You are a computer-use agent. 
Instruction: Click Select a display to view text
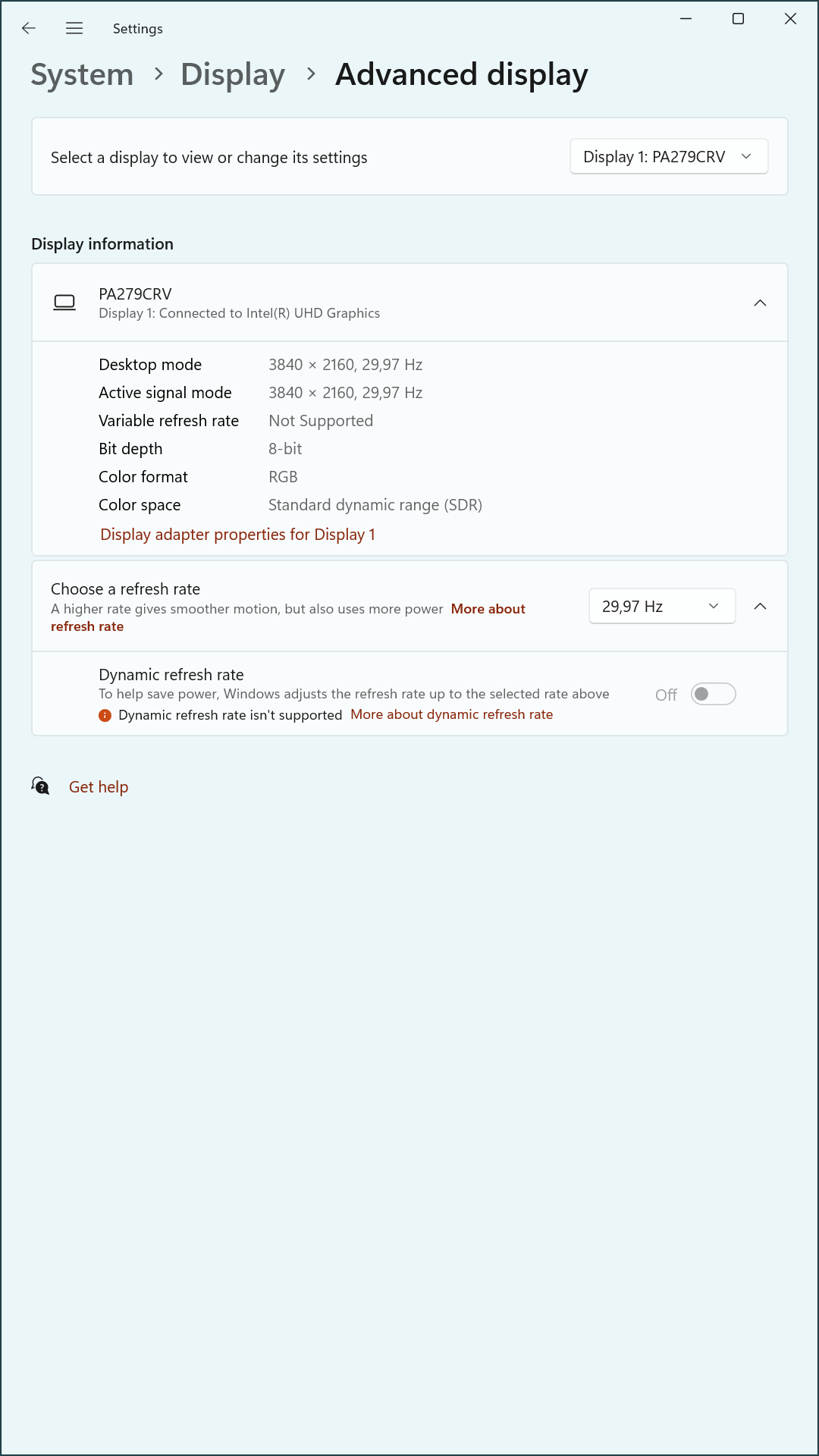[x=209, y=158]
